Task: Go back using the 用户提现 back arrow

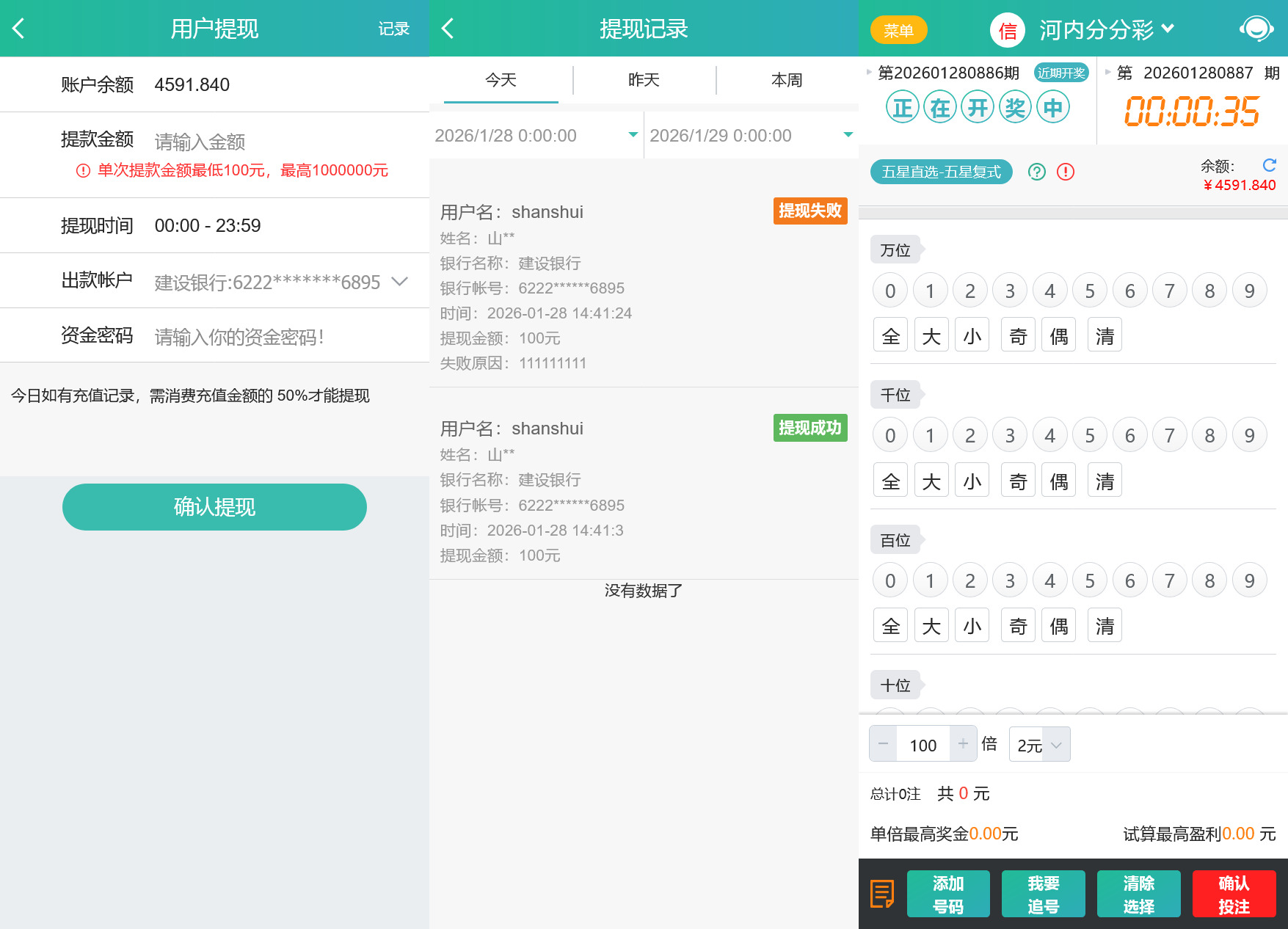Action: [x=18, y=29]
